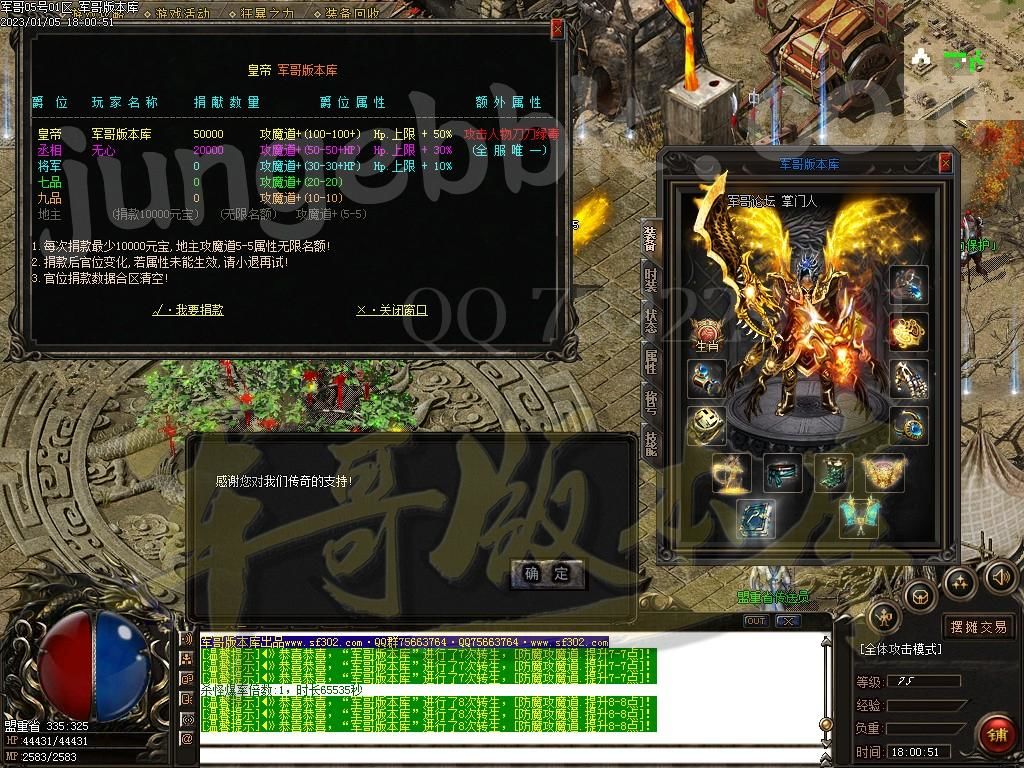Select the green boots equipment slot
Viewport: 1024px width, 768px height.
click(833, 472)
